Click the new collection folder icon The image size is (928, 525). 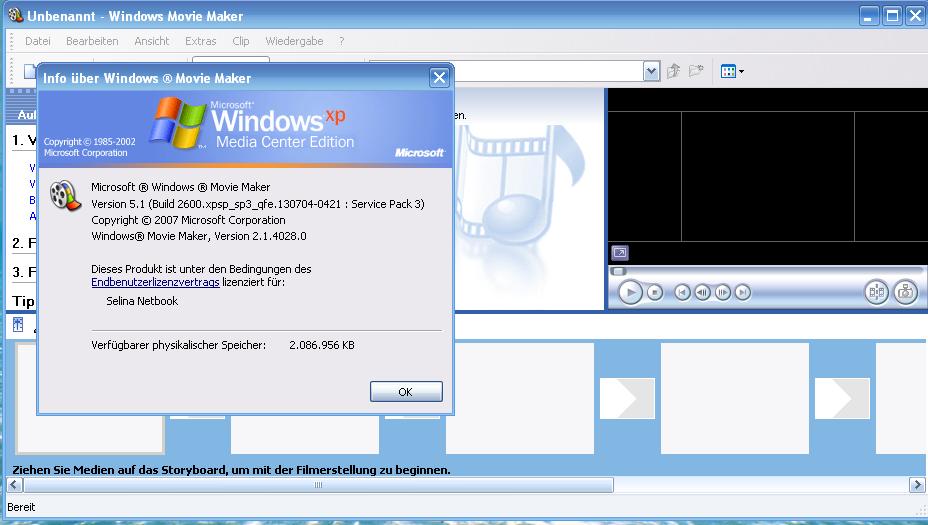pyautogui.click(x=696, y=71)
